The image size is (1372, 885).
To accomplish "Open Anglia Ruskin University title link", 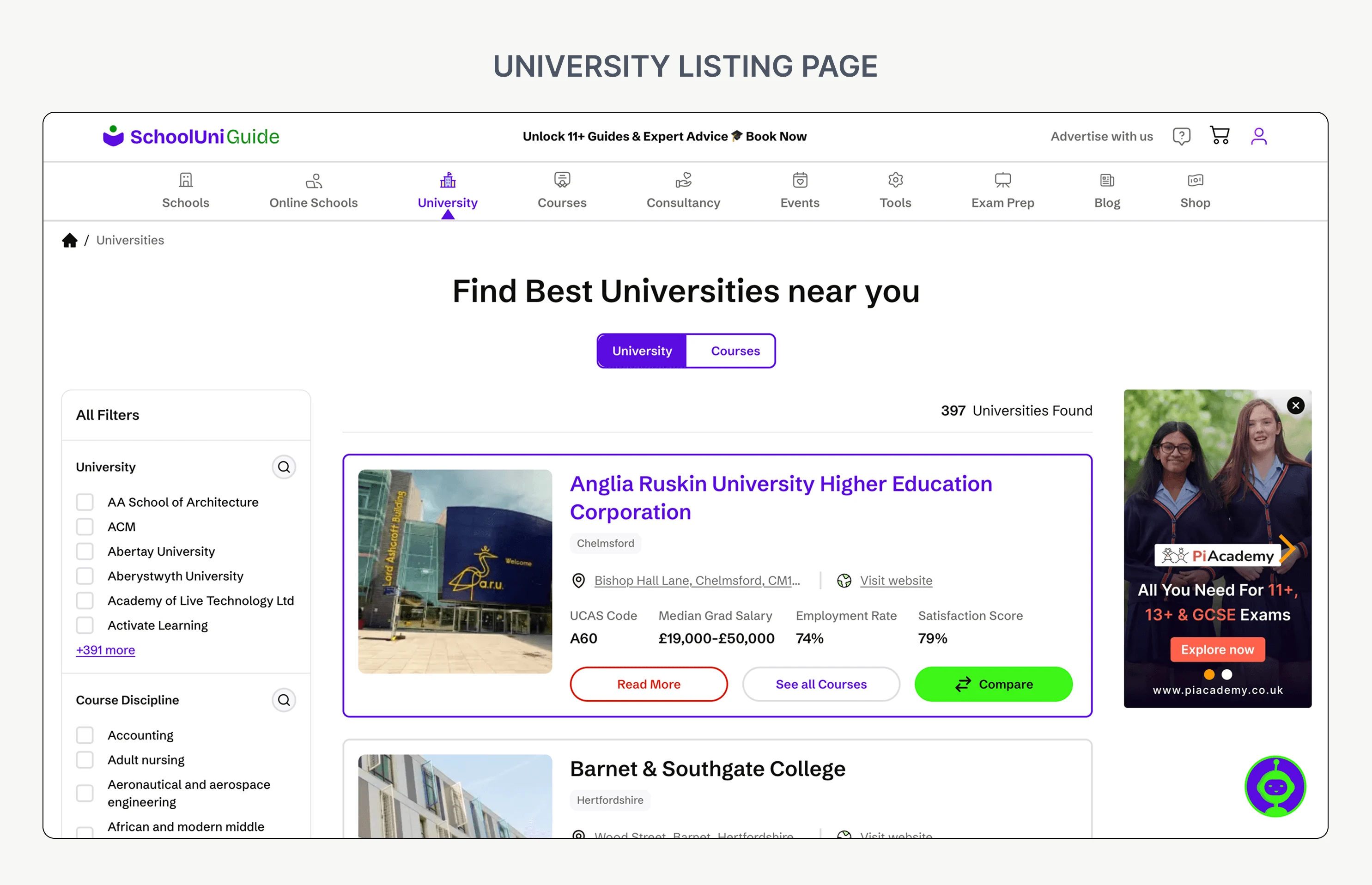I will [781, 497].
